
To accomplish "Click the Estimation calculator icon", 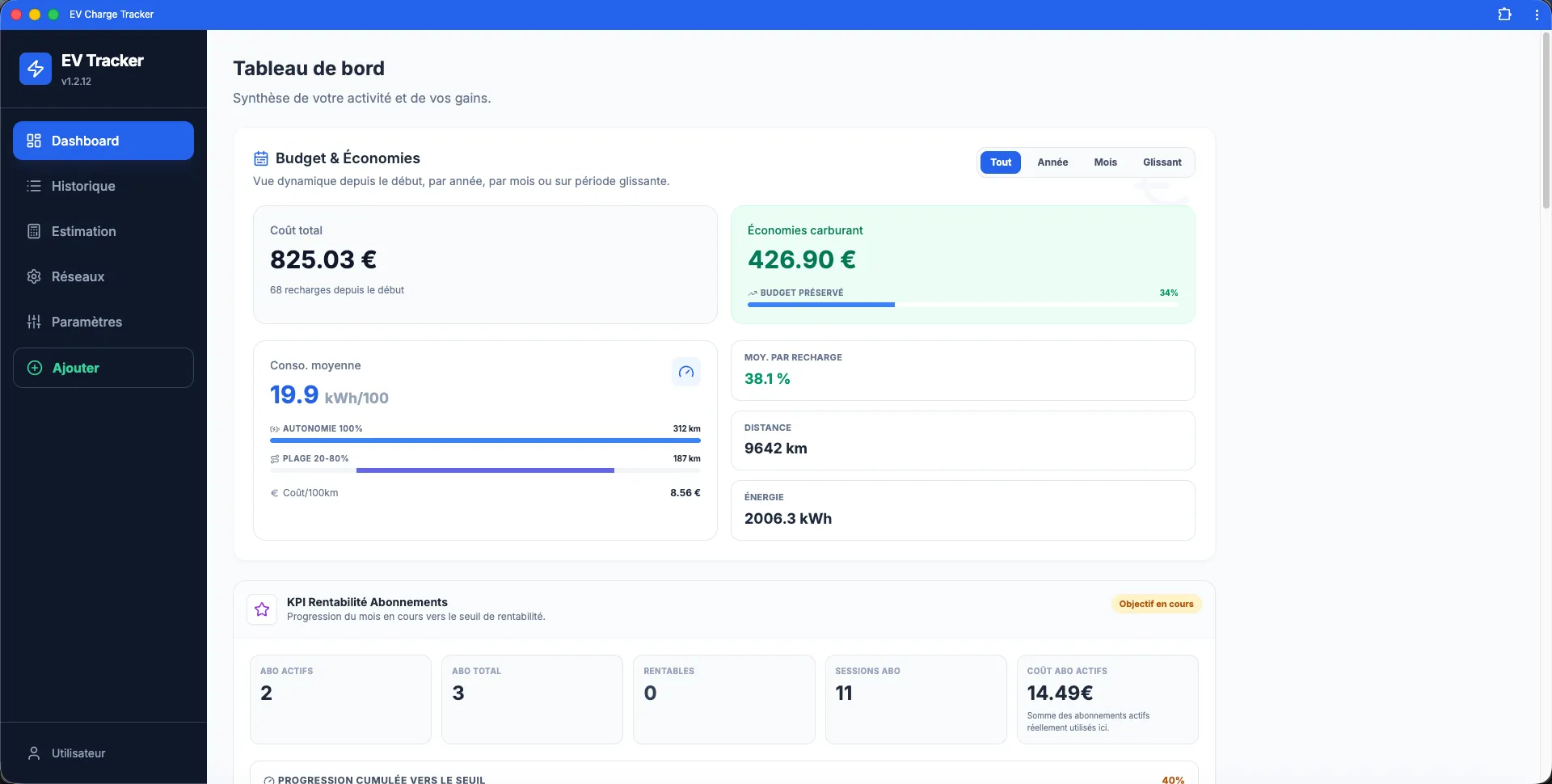I will (x=34, y=231).
